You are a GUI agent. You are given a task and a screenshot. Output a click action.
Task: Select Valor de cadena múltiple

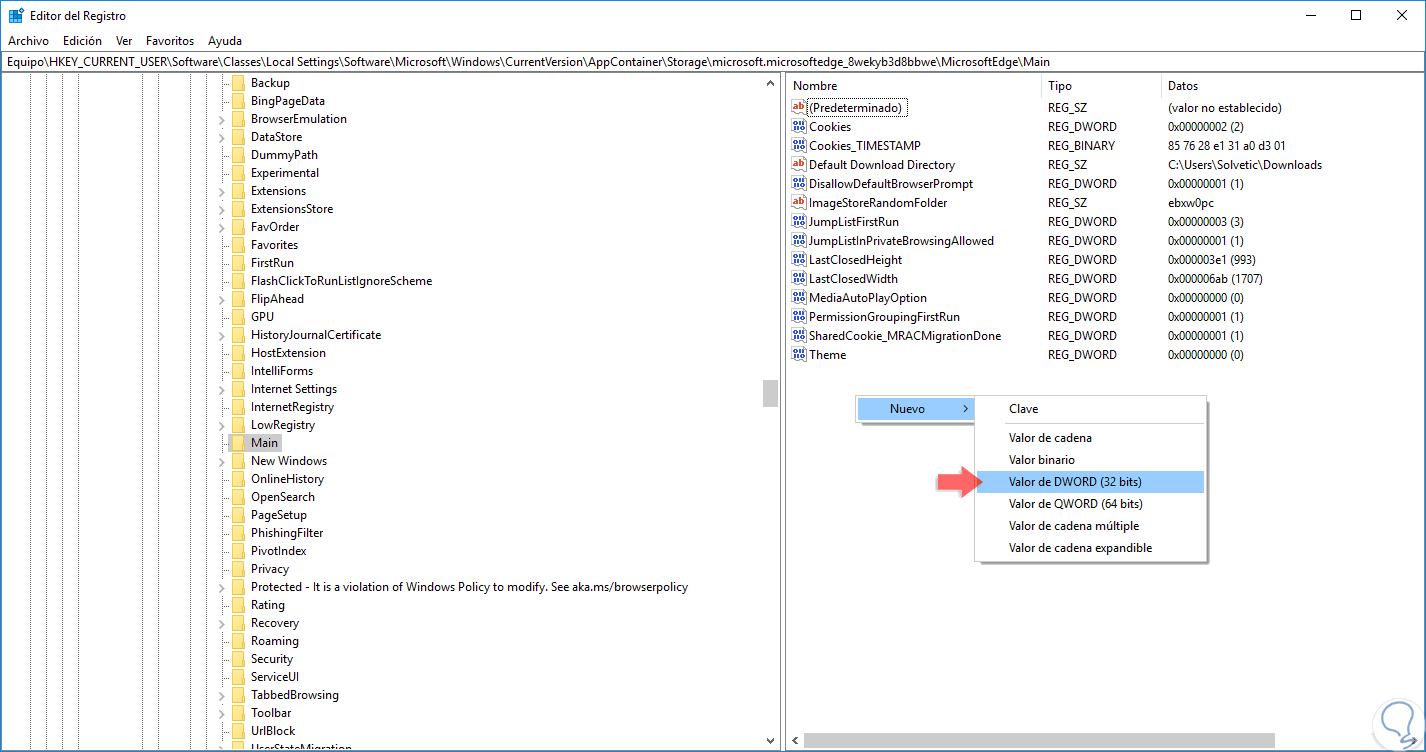coord(1091,526)
